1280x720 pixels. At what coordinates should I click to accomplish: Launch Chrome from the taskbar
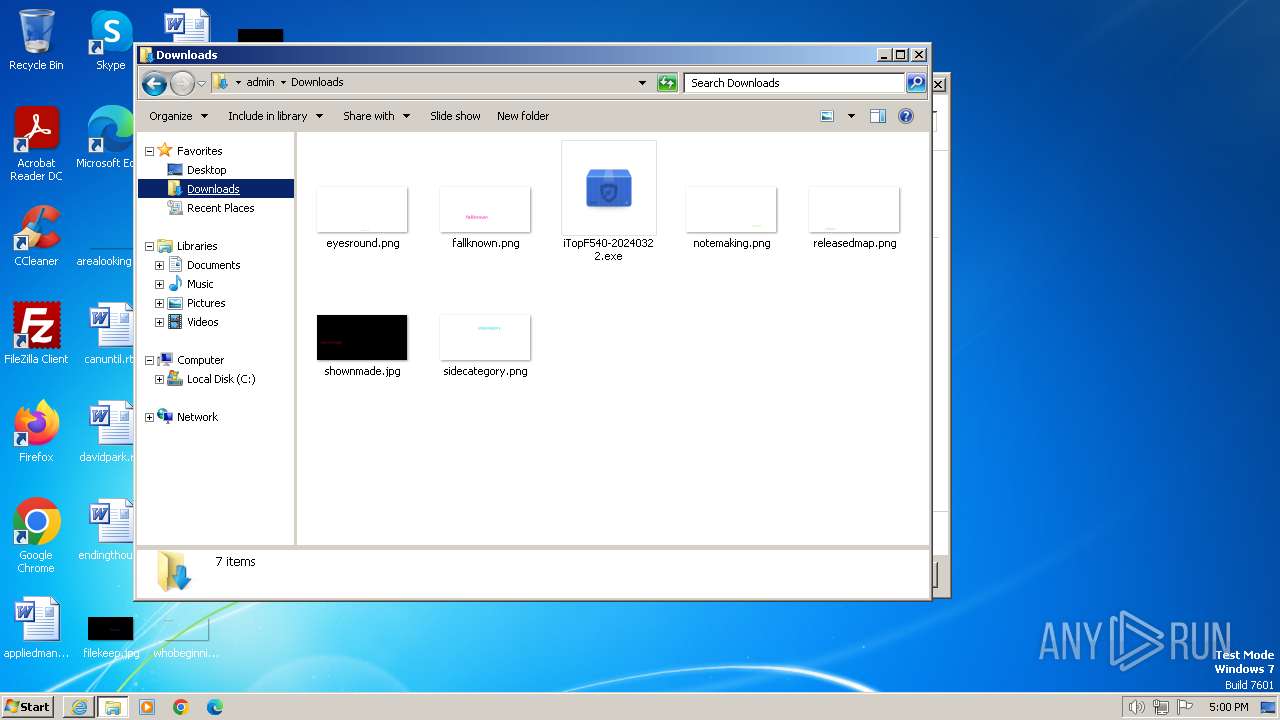coord(181,707)
